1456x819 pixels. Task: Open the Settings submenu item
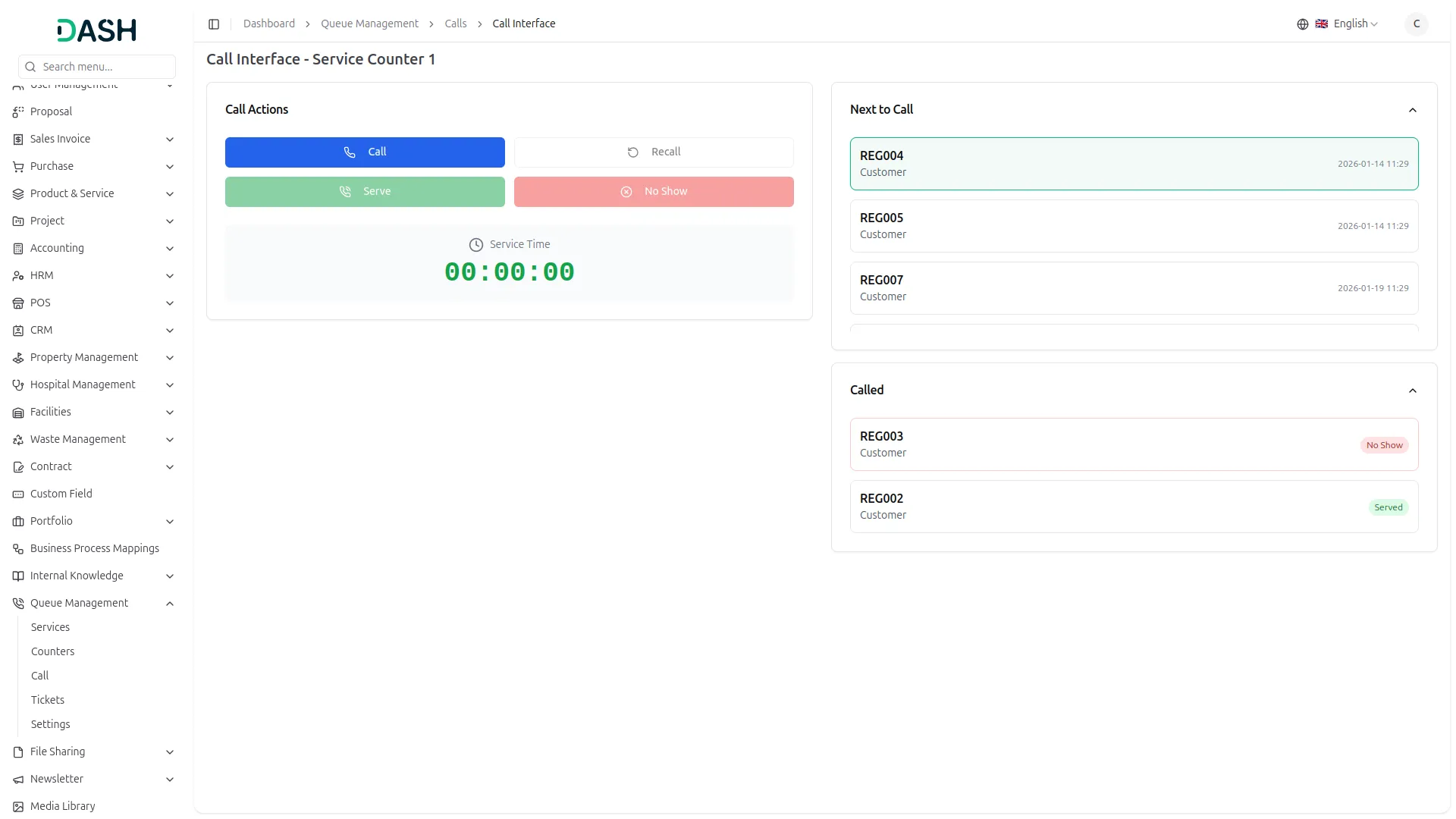tap(50, 724)
